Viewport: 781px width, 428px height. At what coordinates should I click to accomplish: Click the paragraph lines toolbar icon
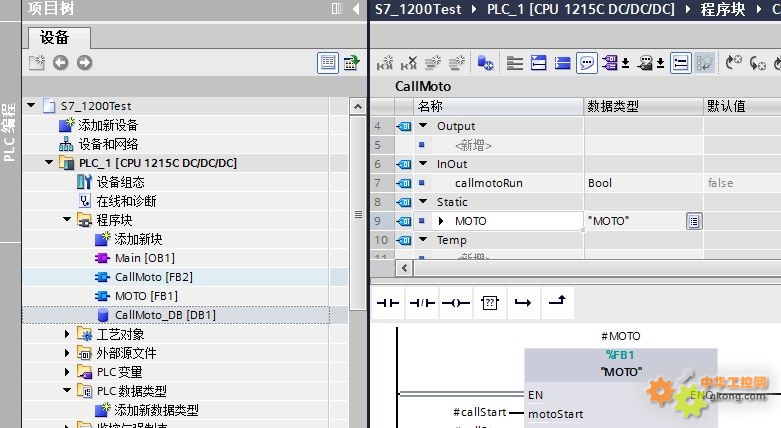click(515, 63)
